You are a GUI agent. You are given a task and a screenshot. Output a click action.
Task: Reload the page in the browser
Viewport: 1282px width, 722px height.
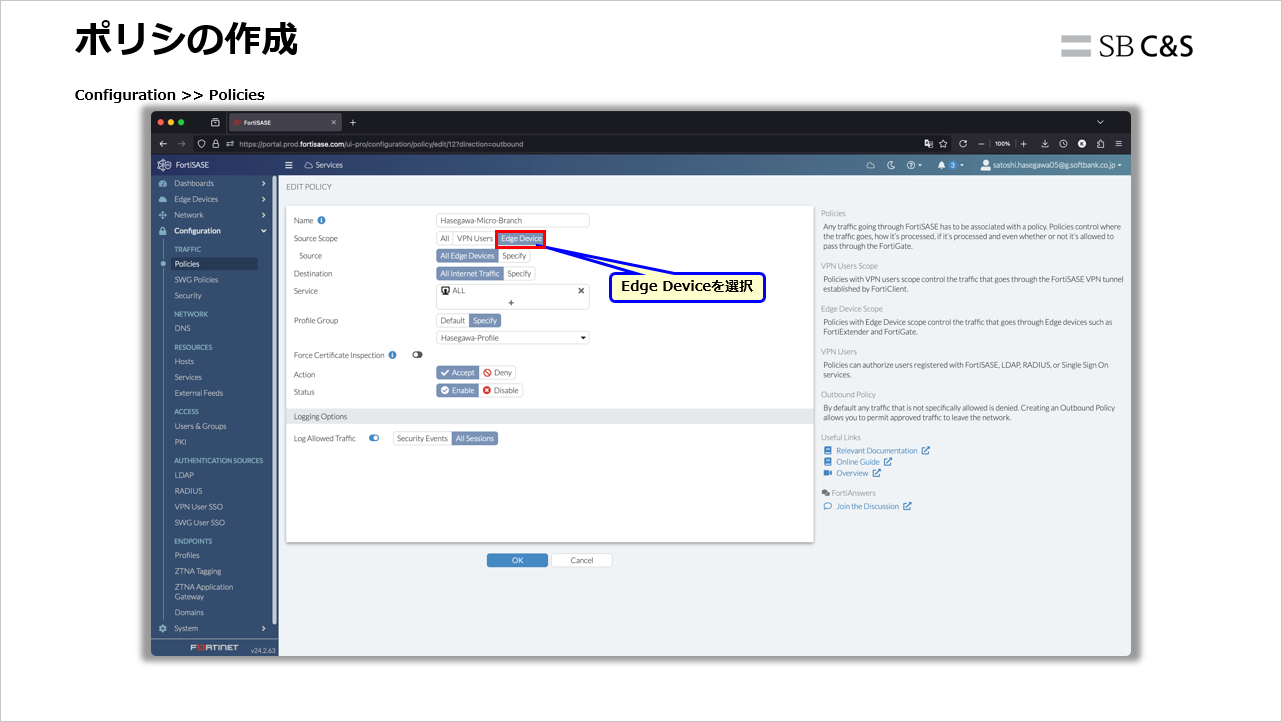click(963, 143)
